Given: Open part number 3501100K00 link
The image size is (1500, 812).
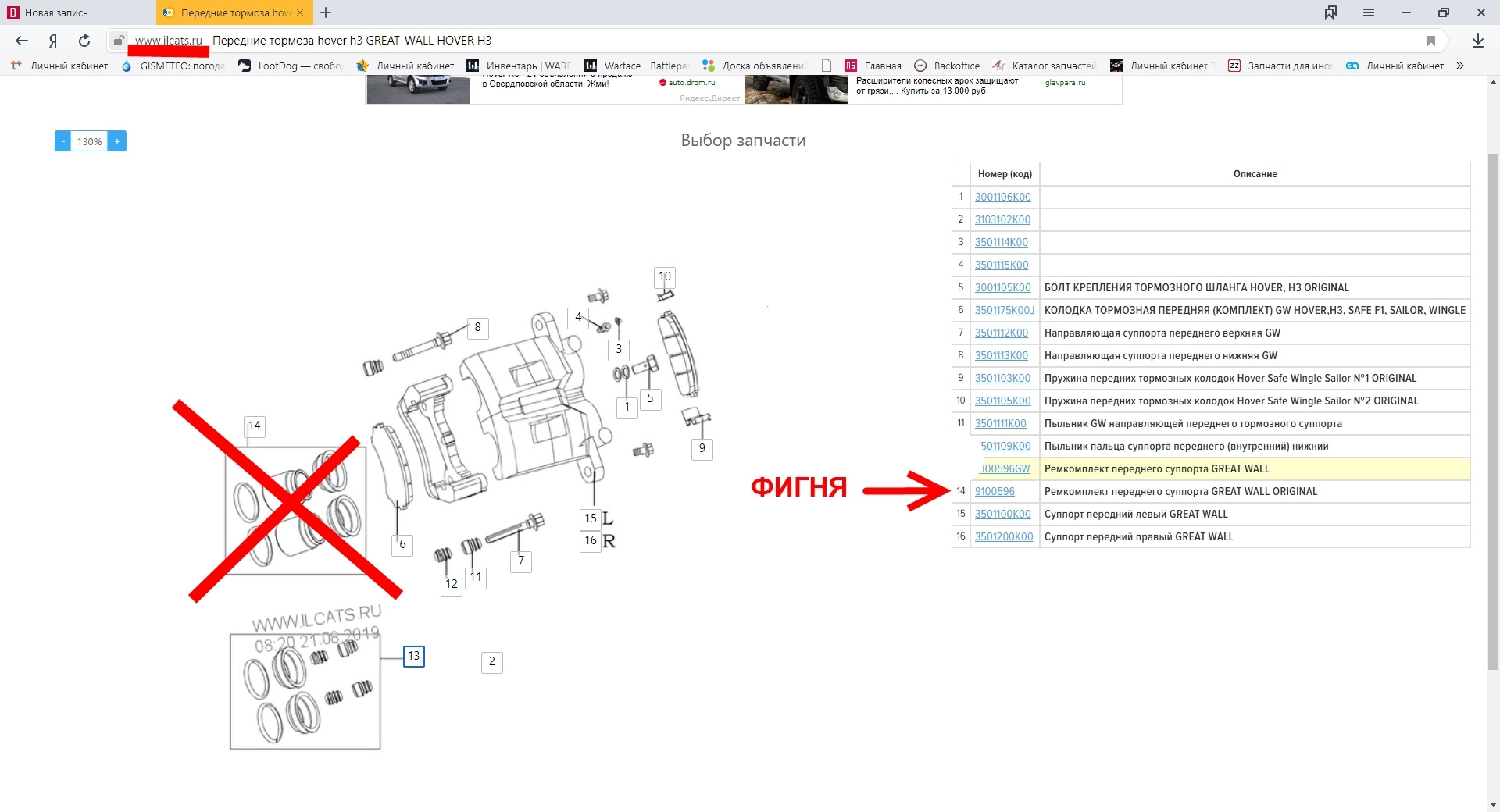Looking at the screenshot, I should [x=1002, y=514].
